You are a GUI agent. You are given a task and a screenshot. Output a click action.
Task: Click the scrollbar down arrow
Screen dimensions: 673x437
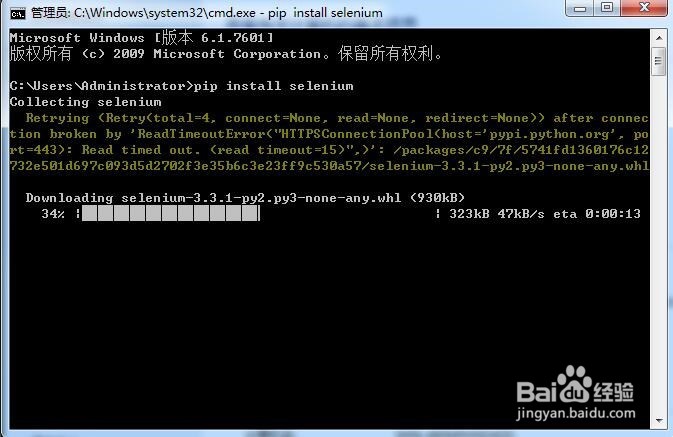click(659, 420)
